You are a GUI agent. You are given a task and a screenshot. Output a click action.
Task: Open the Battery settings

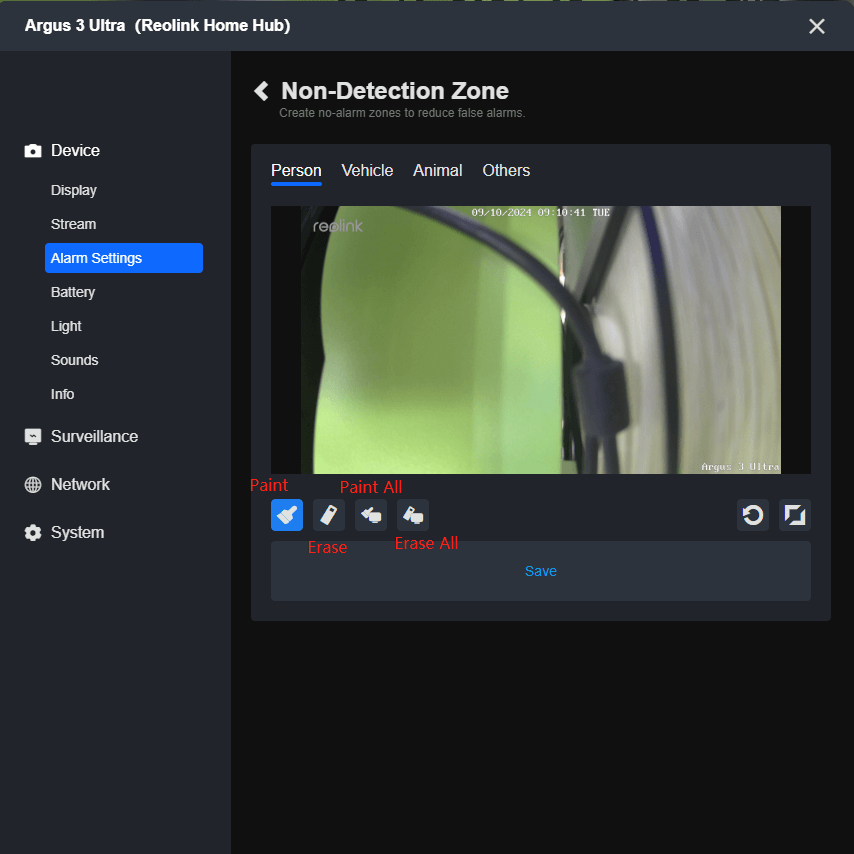coord(72,292)
